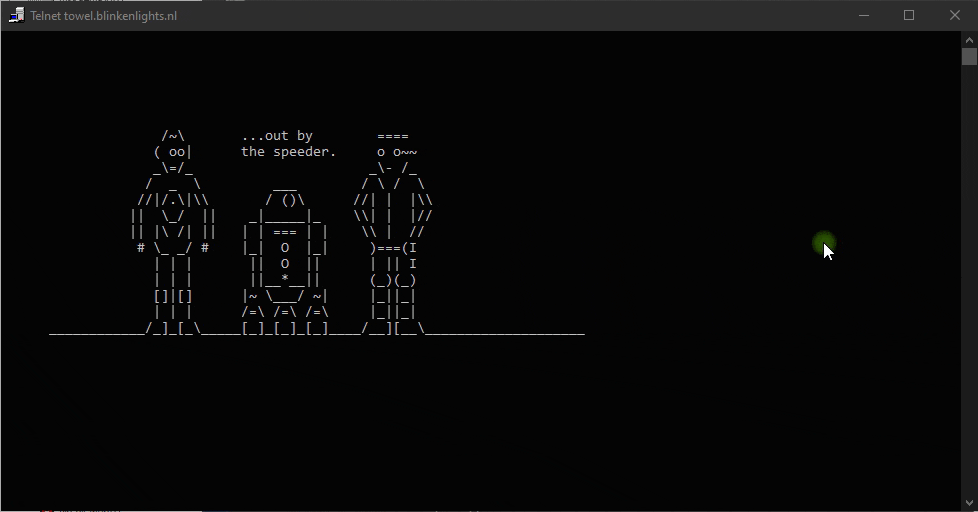Close the Telnet towel.blinkenlights.nl window
Image resolution: width=978 pixels, height=512 pixels.
coord(955,16)
